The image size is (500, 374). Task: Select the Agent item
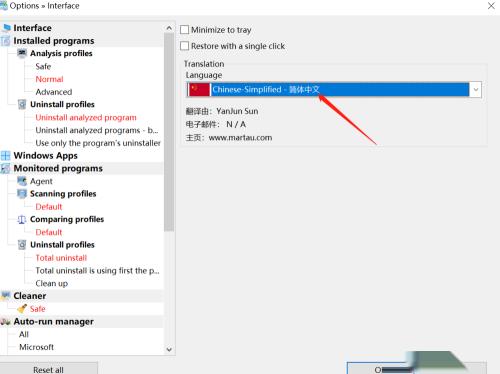[x=41, y=181]
